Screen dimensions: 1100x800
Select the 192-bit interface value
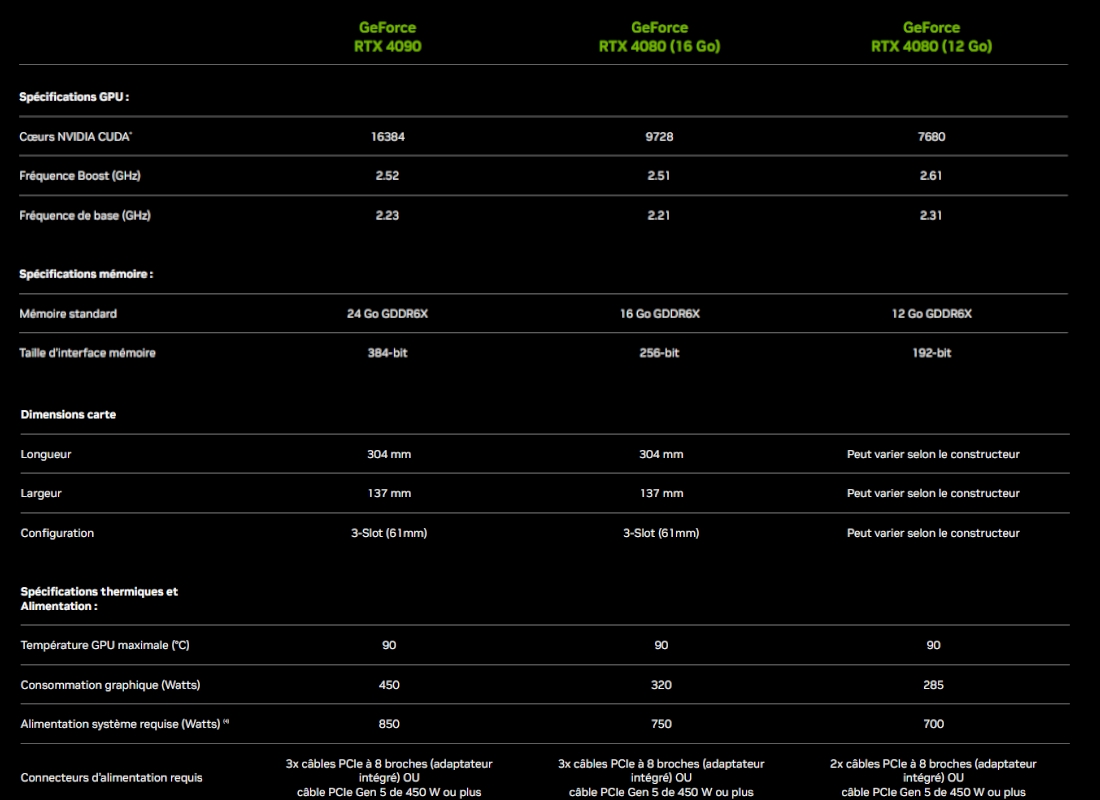932,353
